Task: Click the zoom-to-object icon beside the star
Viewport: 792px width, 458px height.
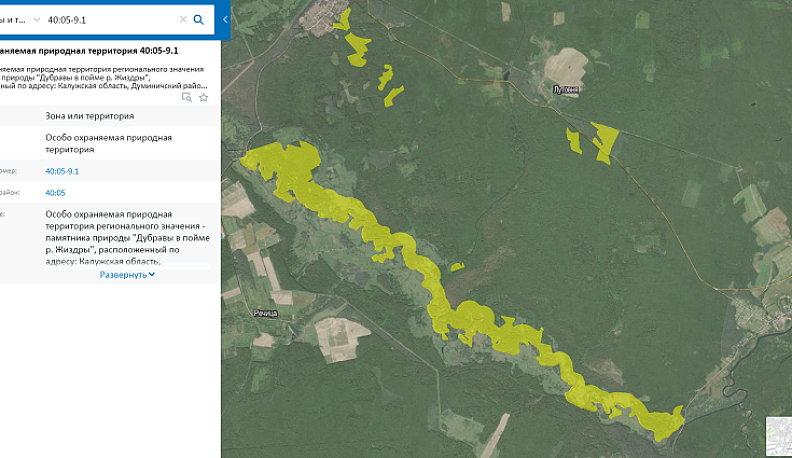Action: pyautogui.click(x=187, y=98)
